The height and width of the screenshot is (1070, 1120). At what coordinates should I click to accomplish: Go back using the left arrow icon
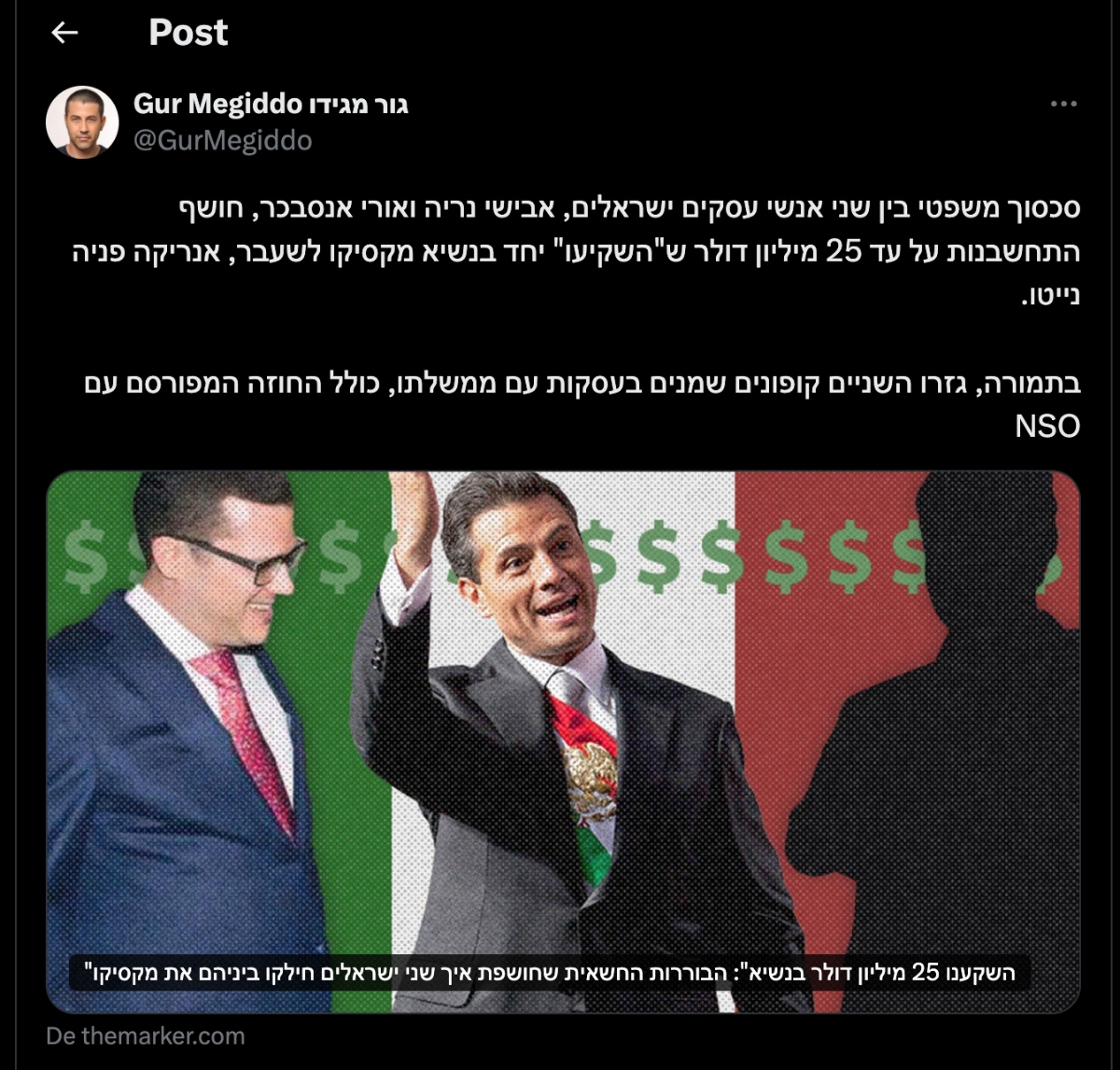(64, 33)
